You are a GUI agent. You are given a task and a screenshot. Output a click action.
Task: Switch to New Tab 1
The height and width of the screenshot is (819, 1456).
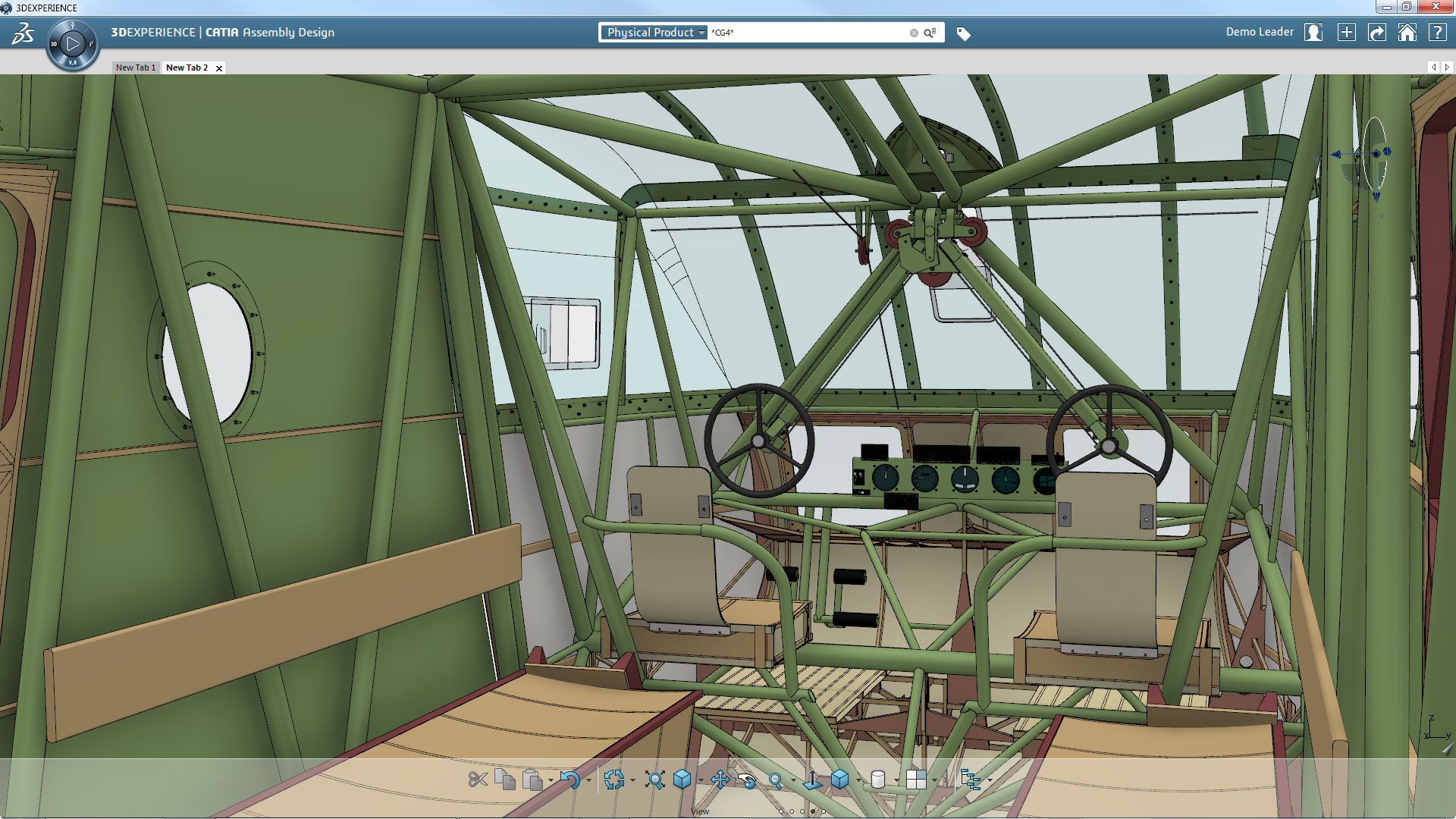click(135, 67)
